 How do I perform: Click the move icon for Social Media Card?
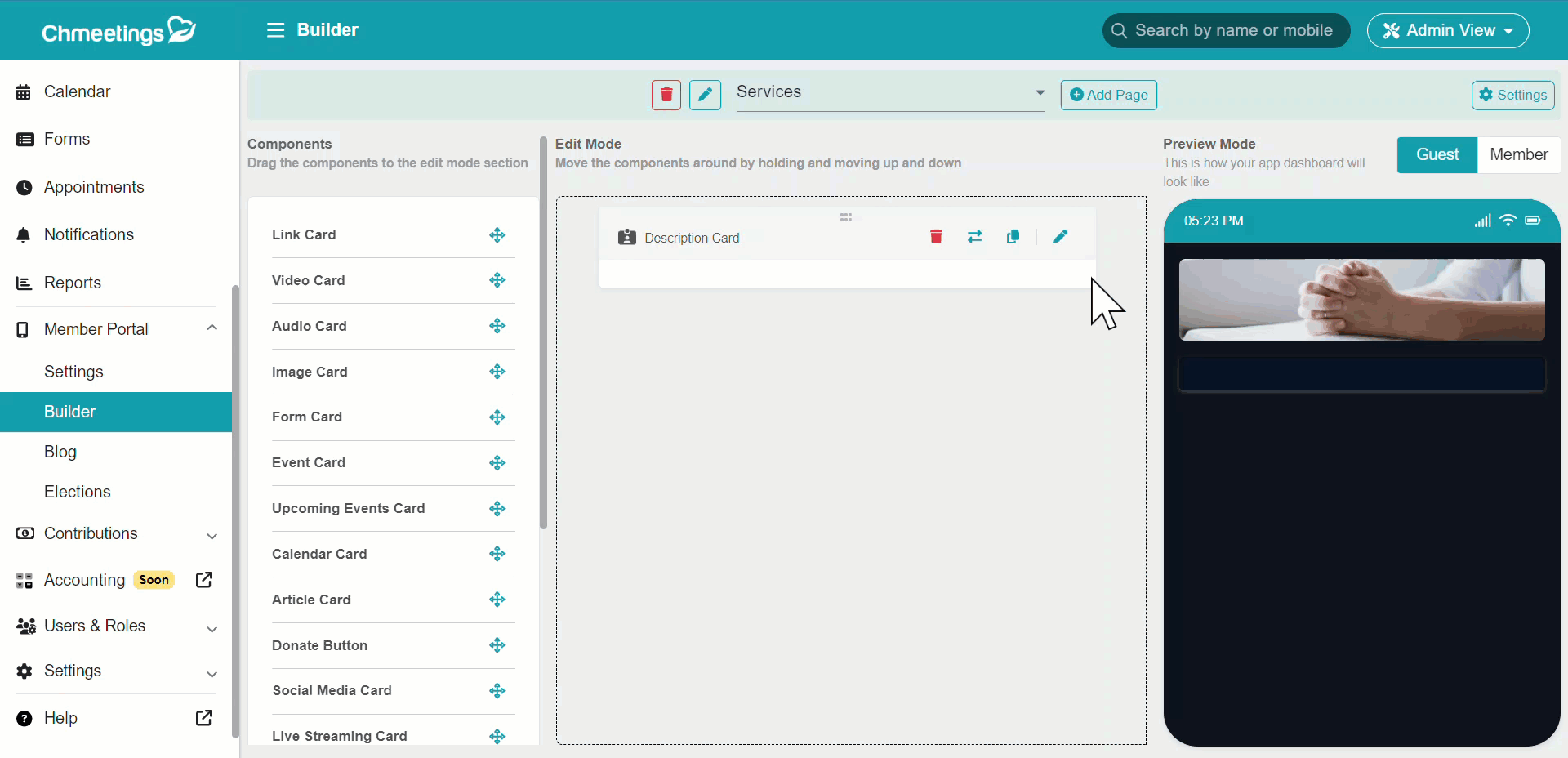(497, 691)
